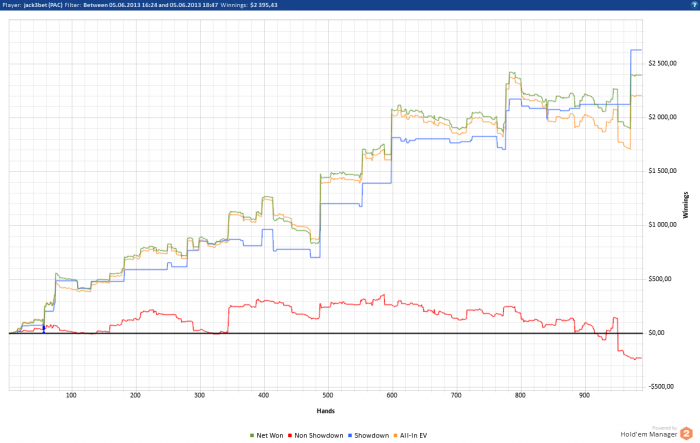Click the player name jack3bet in header
The width and height of the screenshot is (700, 443).
click(x=33, y=5)
